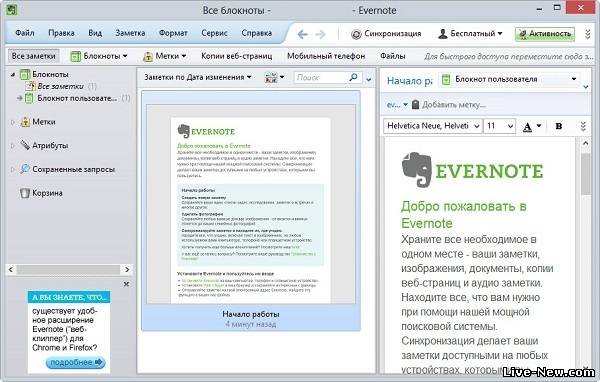Select Блокнот пользователя in the sidebar tree

point(77,98)
